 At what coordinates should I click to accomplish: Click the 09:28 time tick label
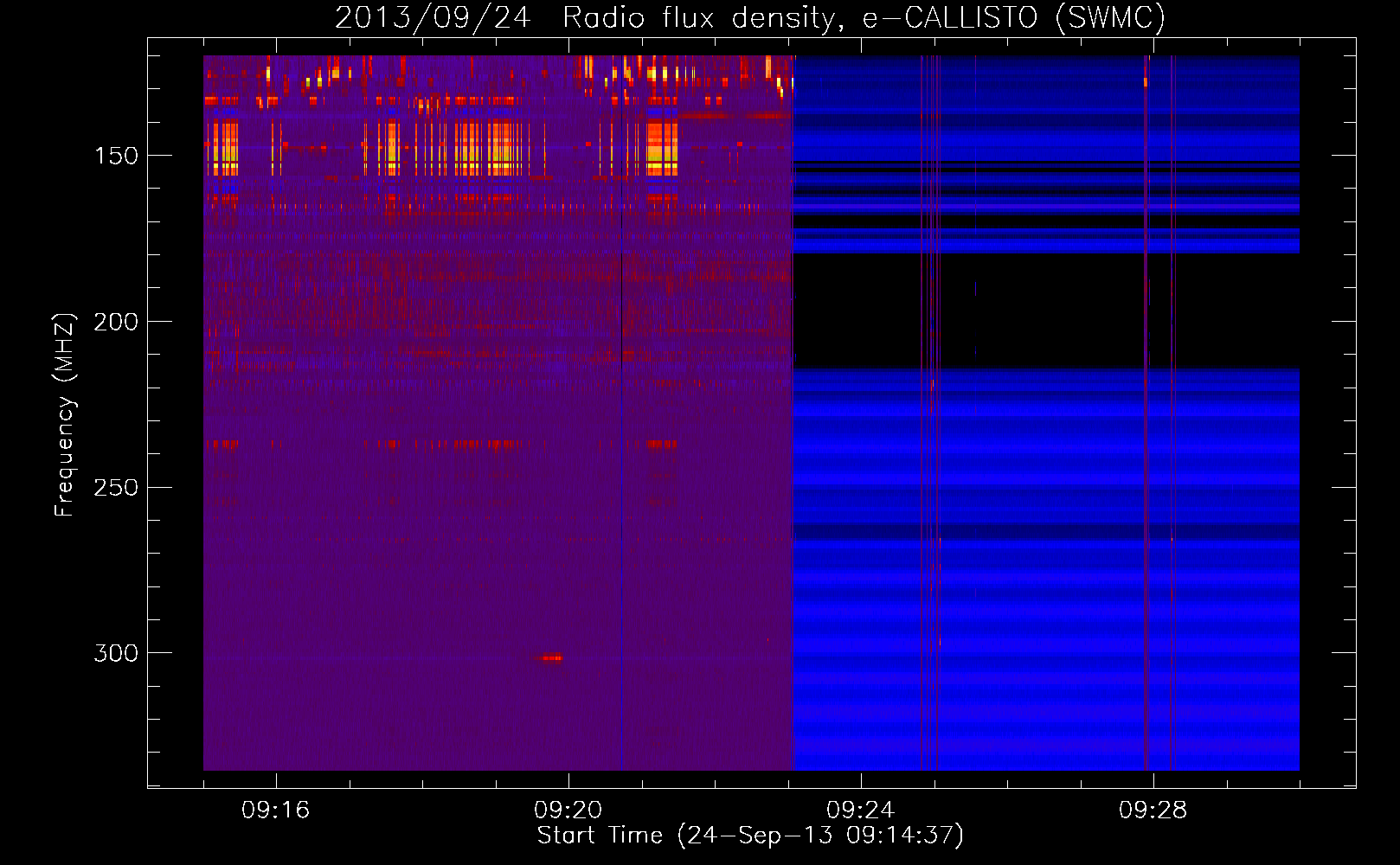tap(1153, 811)
